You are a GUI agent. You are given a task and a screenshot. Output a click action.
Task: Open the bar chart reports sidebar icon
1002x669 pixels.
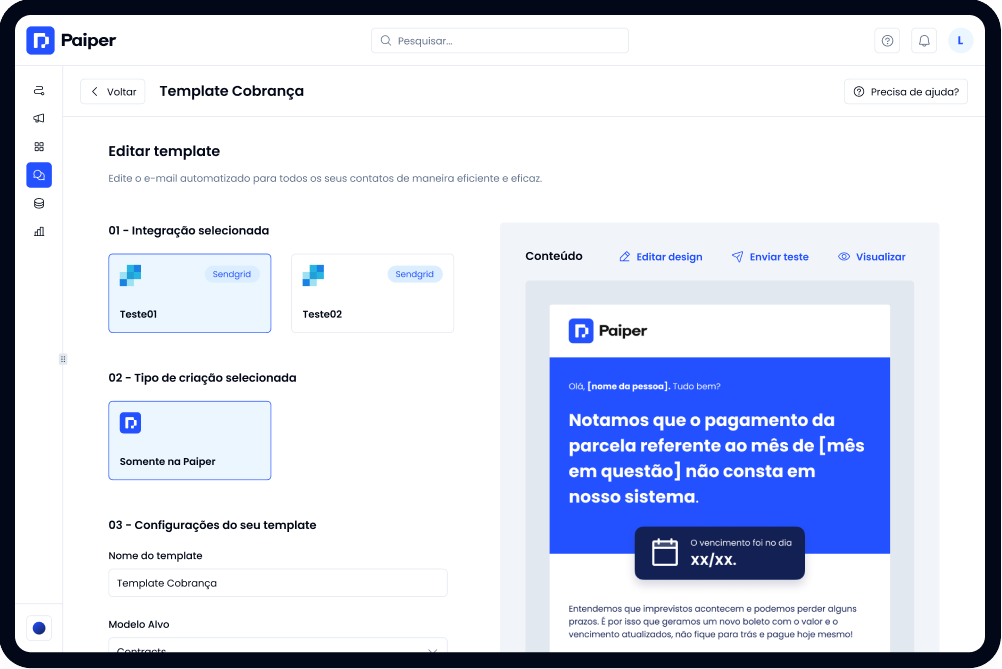pyautogui.click(x=39, y=231)
